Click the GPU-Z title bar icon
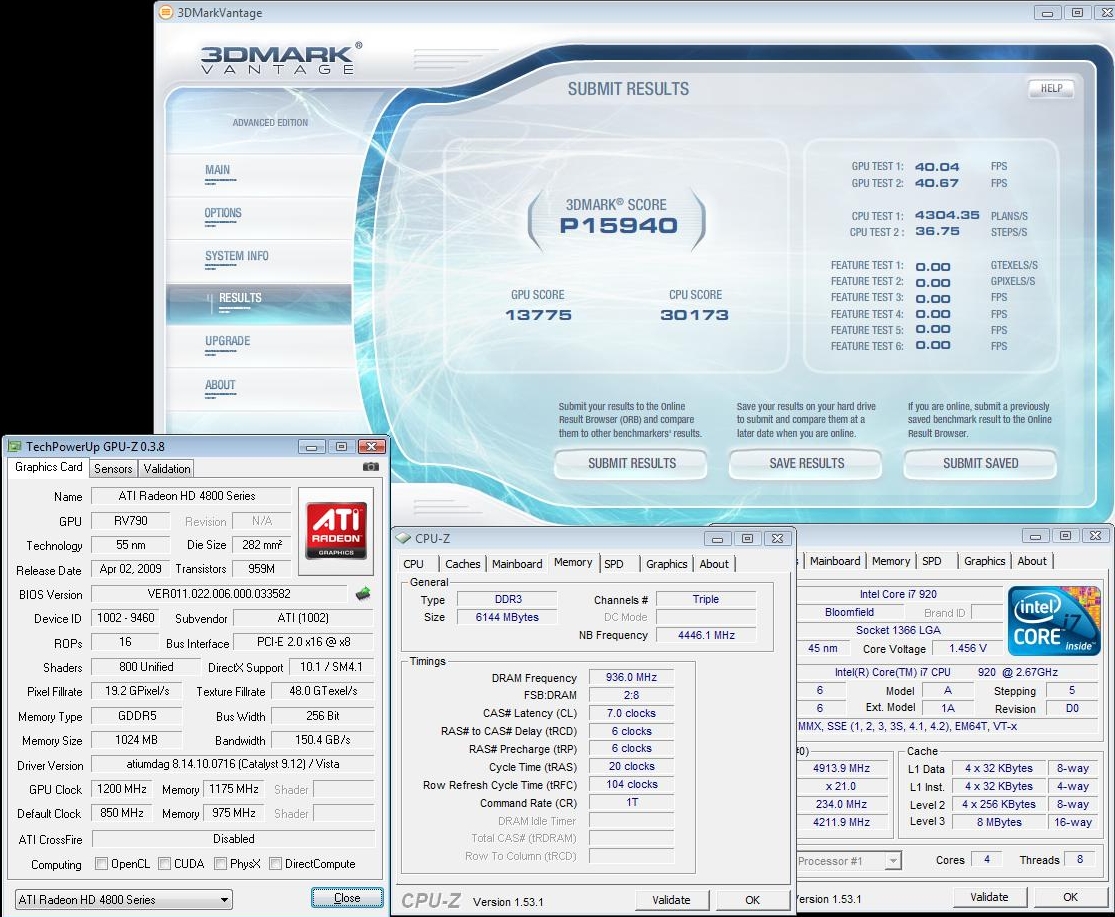Screen dimensions: 1115x917 (x=14, y=446)
